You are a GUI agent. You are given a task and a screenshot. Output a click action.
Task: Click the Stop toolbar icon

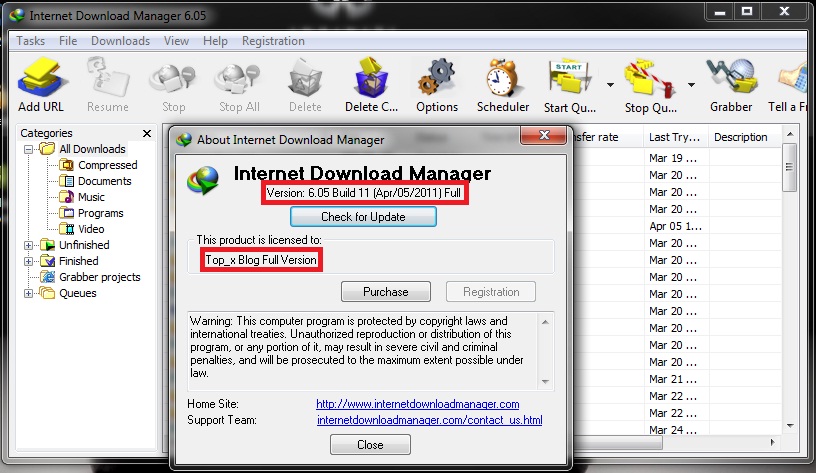[x=173, y=85]
